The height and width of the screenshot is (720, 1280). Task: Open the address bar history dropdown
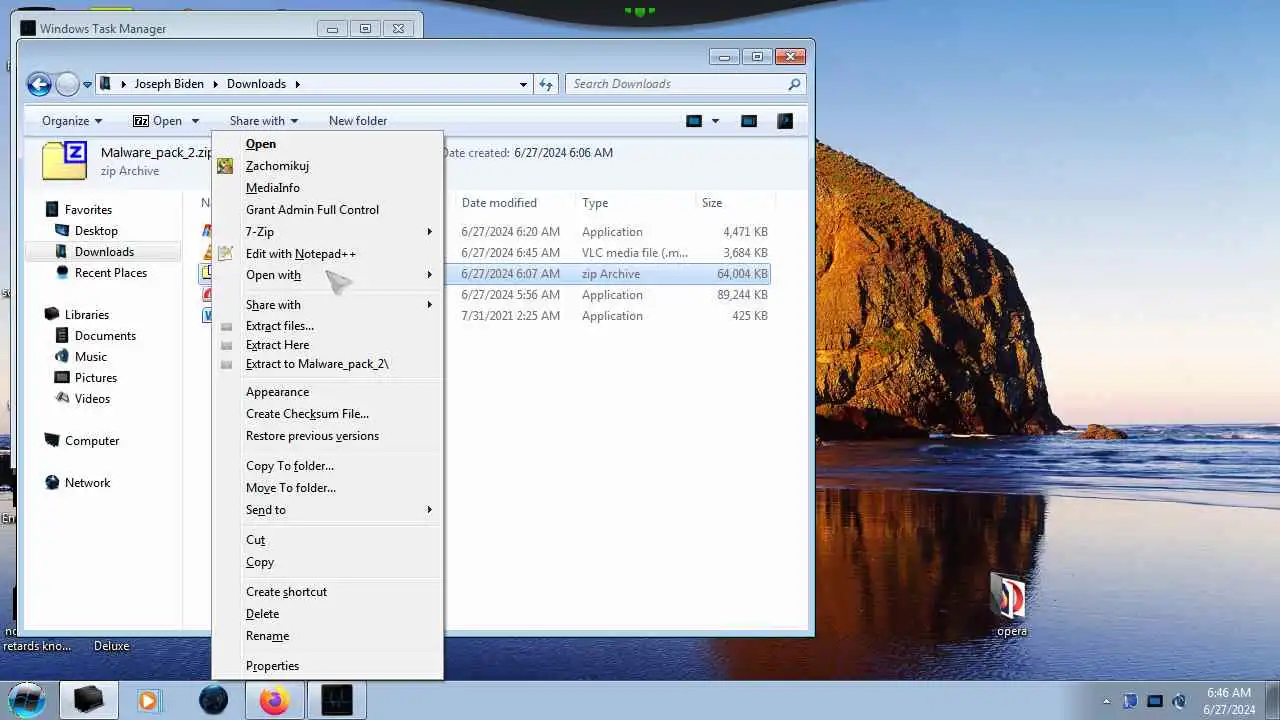523,84
